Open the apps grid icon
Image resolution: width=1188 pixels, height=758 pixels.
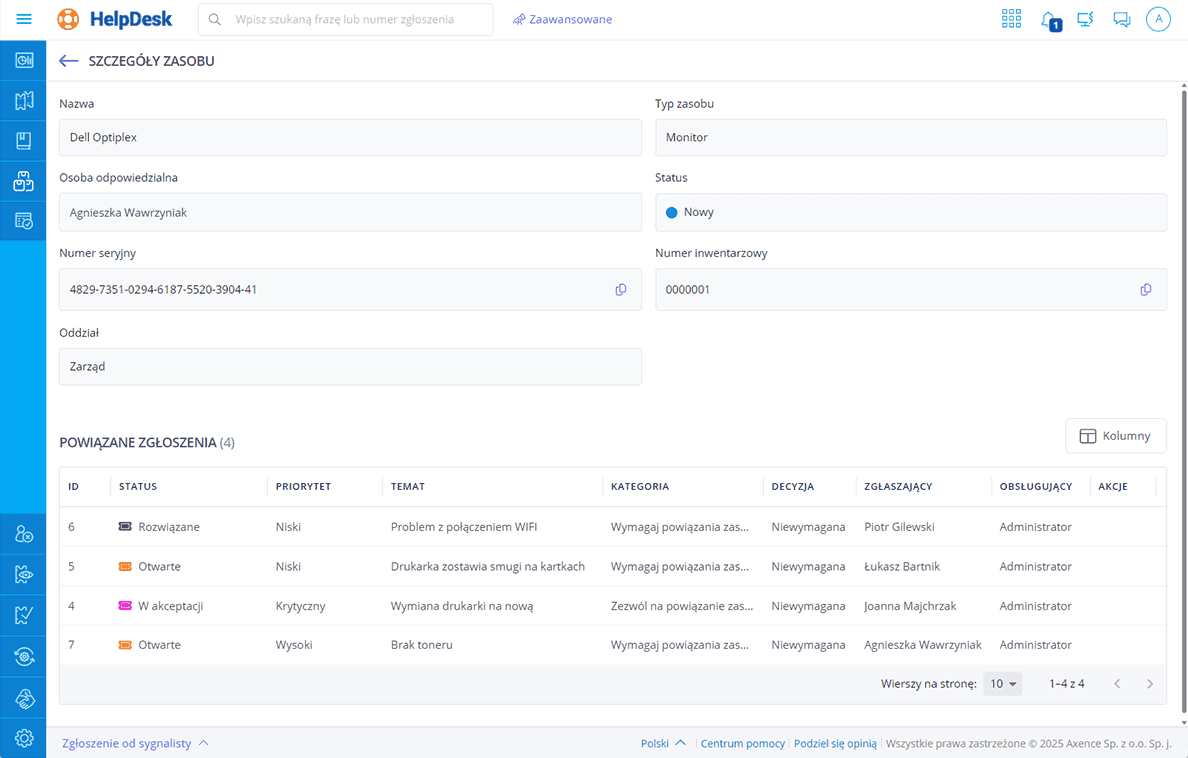click(1011, 19)
